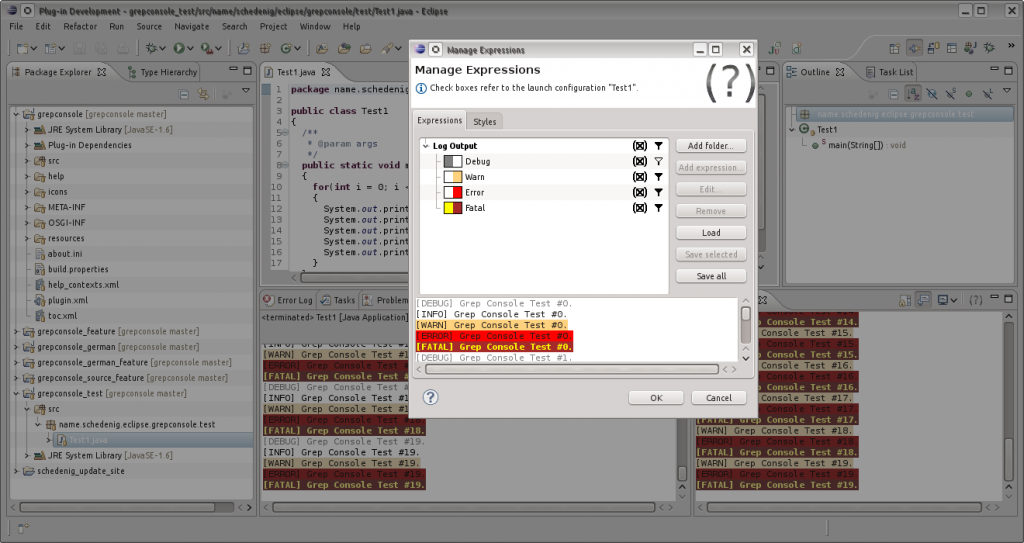The image size is (1024, 543).
Task: Click the New Java Class toolbar icon
Action: (286, 48)
